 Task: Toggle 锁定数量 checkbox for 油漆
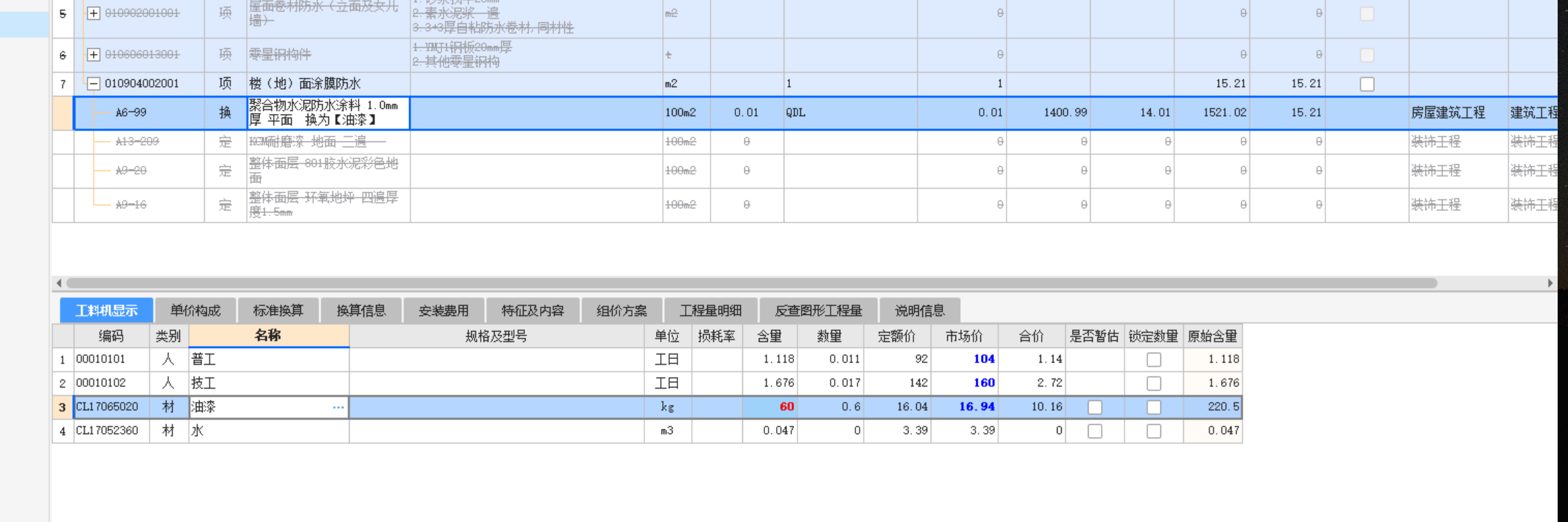1153,407
